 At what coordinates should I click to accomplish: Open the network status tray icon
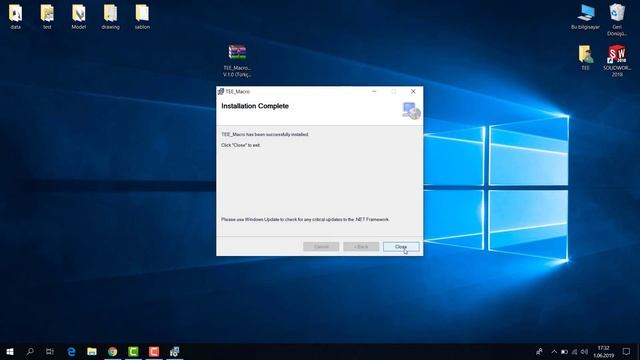[x=574, y=351]
